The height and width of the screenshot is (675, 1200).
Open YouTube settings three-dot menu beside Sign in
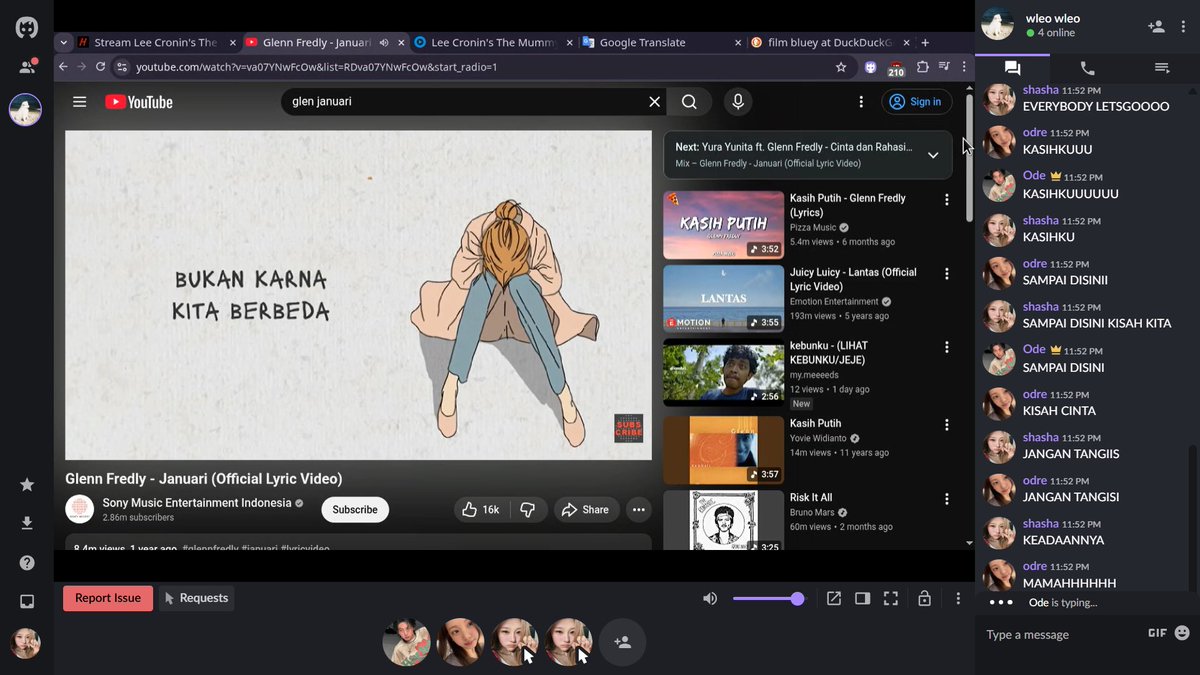pos(861,102)
